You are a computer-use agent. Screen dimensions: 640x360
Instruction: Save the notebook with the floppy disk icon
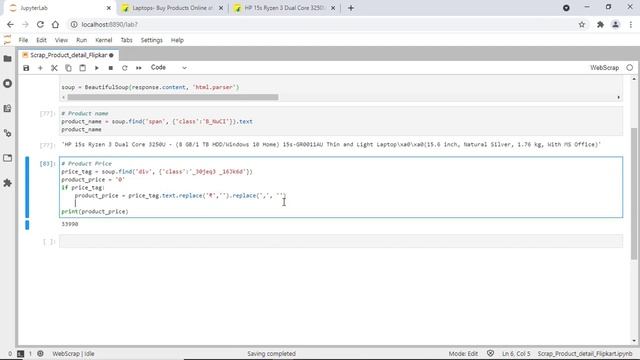tap(26, 68)
